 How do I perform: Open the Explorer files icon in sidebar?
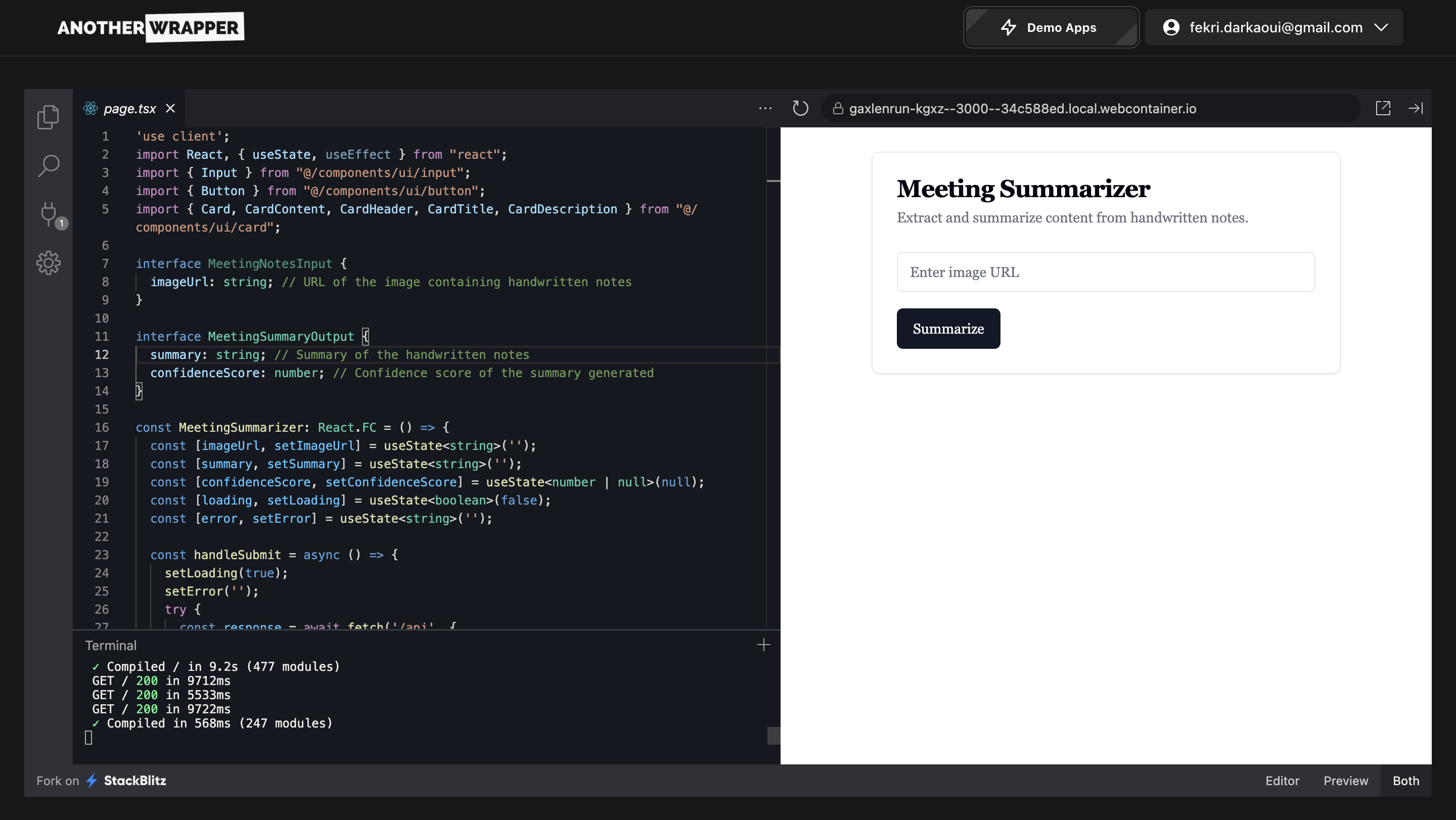click(48, 117)
